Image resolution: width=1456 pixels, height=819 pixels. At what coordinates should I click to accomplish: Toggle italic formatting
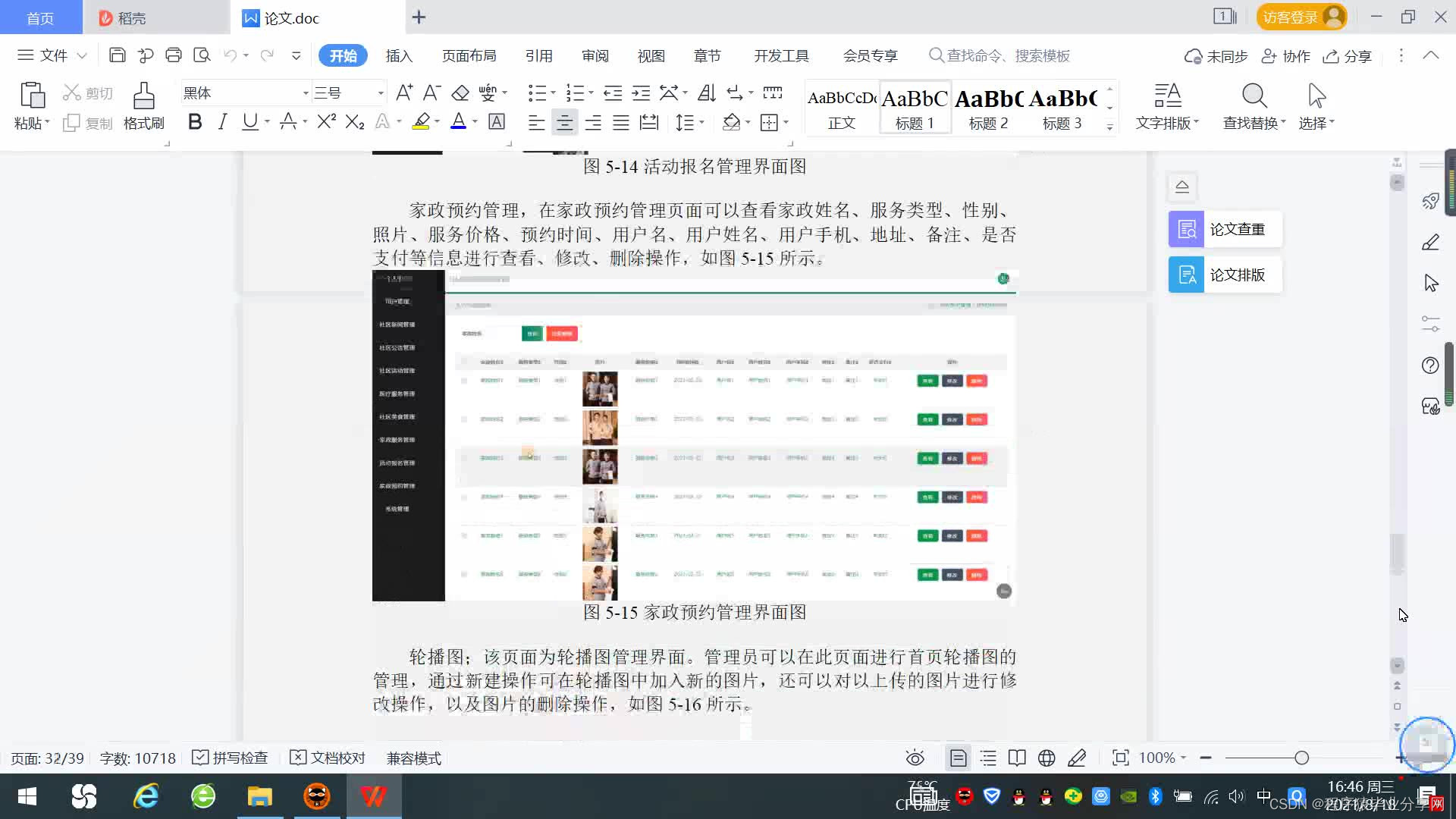point(222,122)
